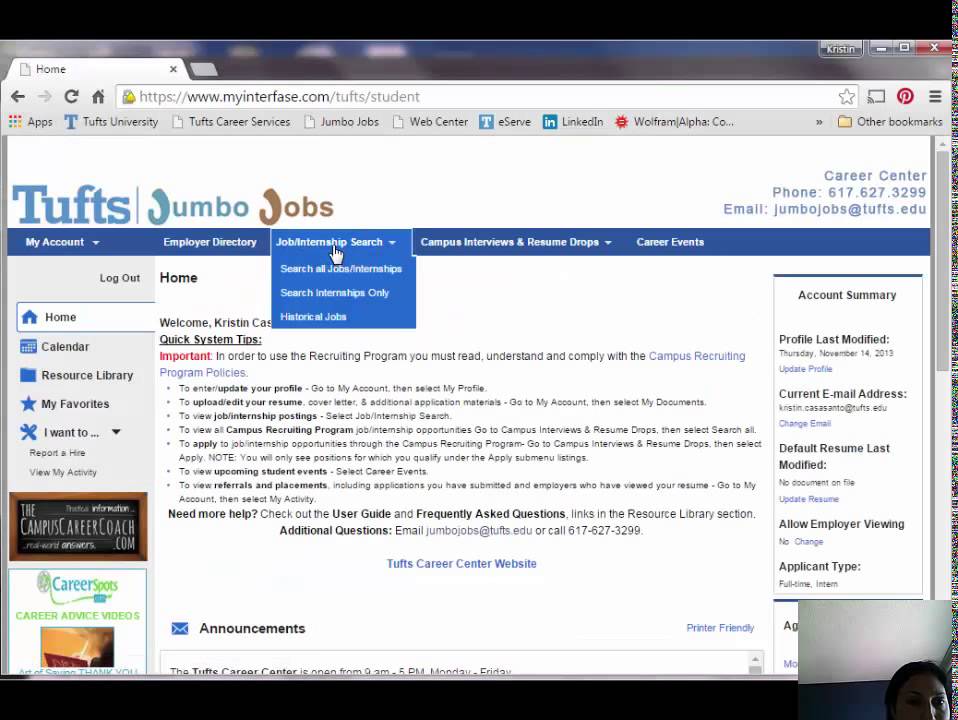The image size is (958, 720).
Task: Bookmark page with star icon
Action: pyautogui.click(x=846, y=97)
